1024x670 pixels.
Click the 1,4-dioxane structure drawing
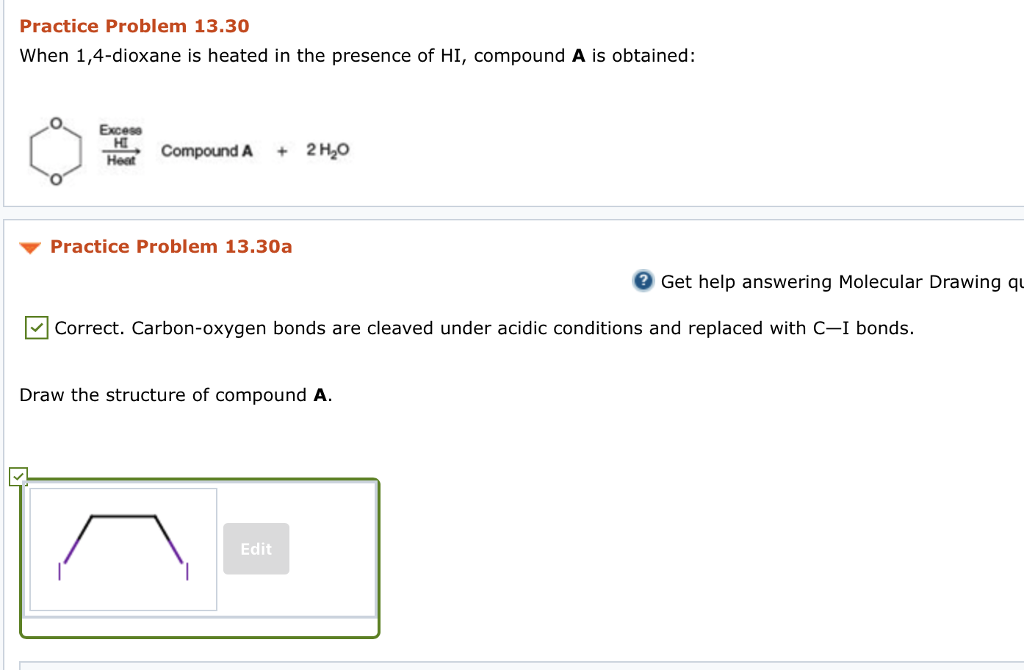[55, 152]
